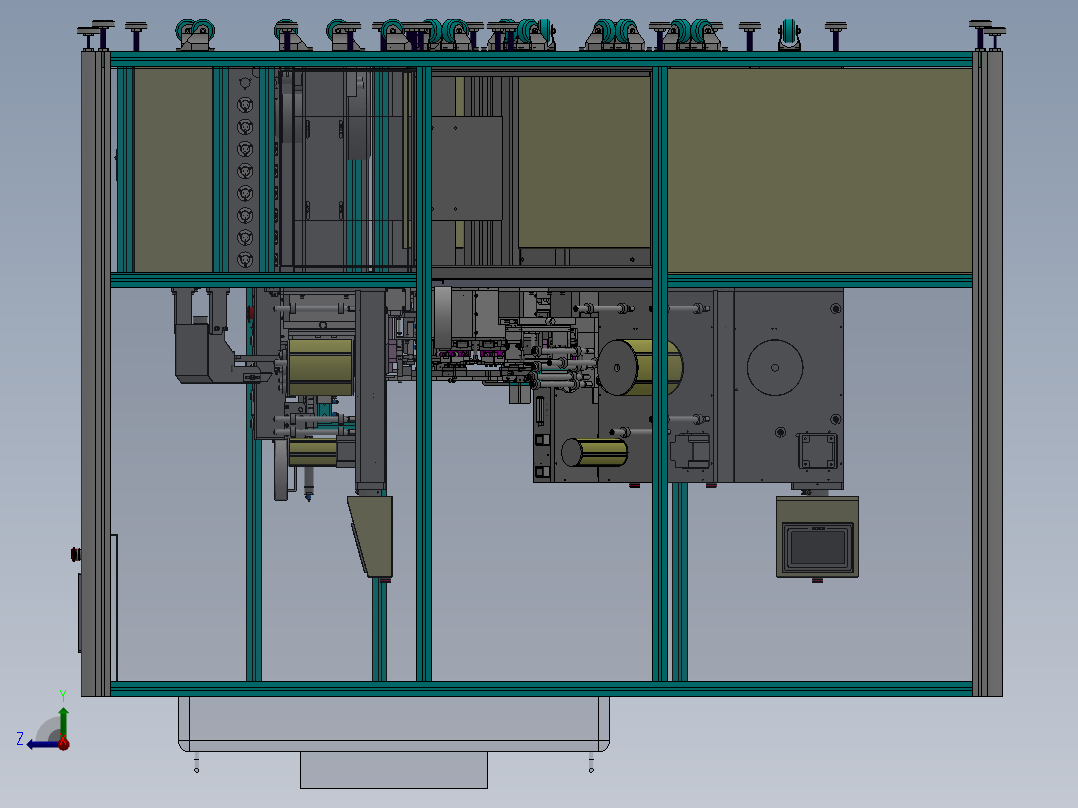The height and width of the screenshot is (808, 1078).
Task: Select the small yellow roll below the center roll
Action: pyautogui.click(x=594, y=452)
